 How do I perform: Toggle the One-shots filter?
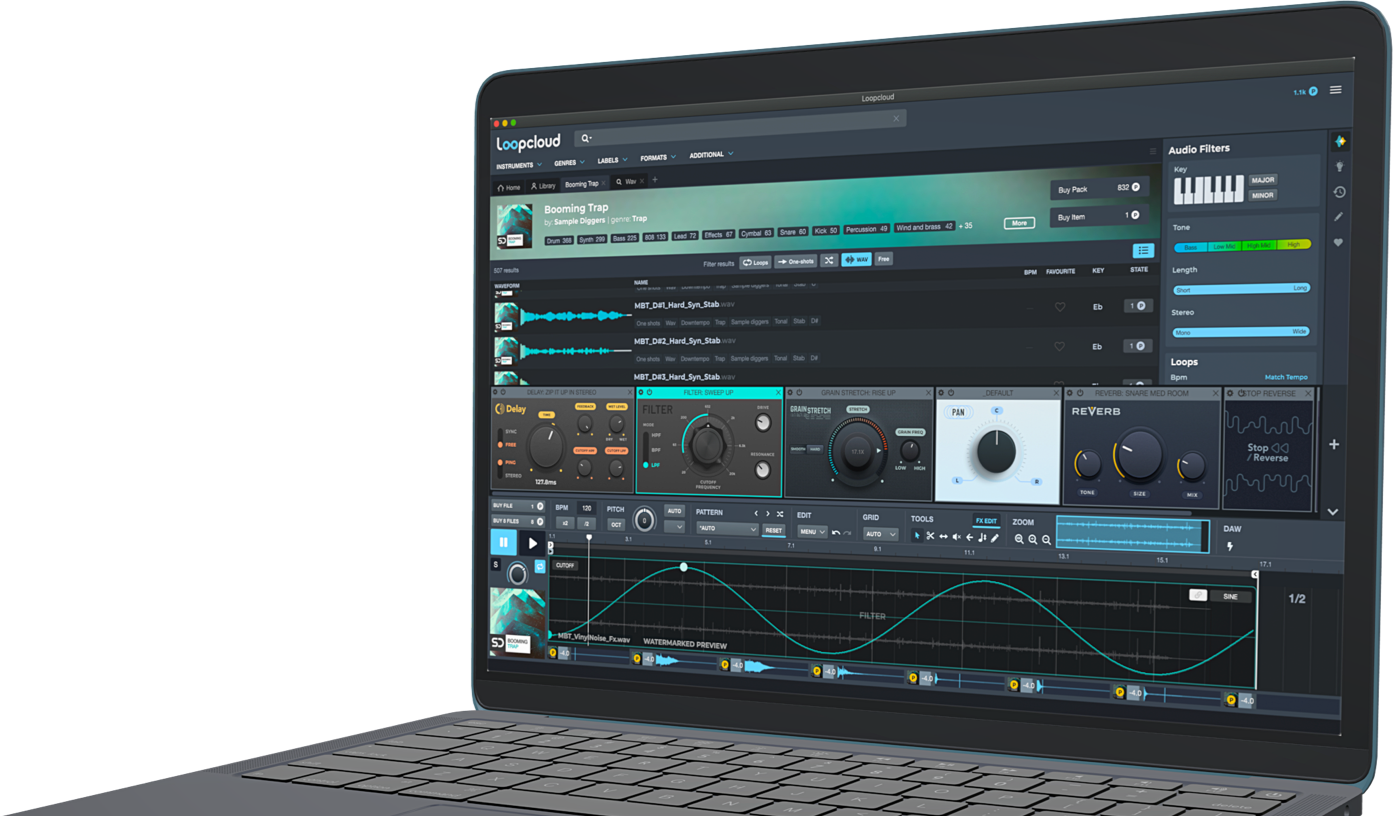796,261
